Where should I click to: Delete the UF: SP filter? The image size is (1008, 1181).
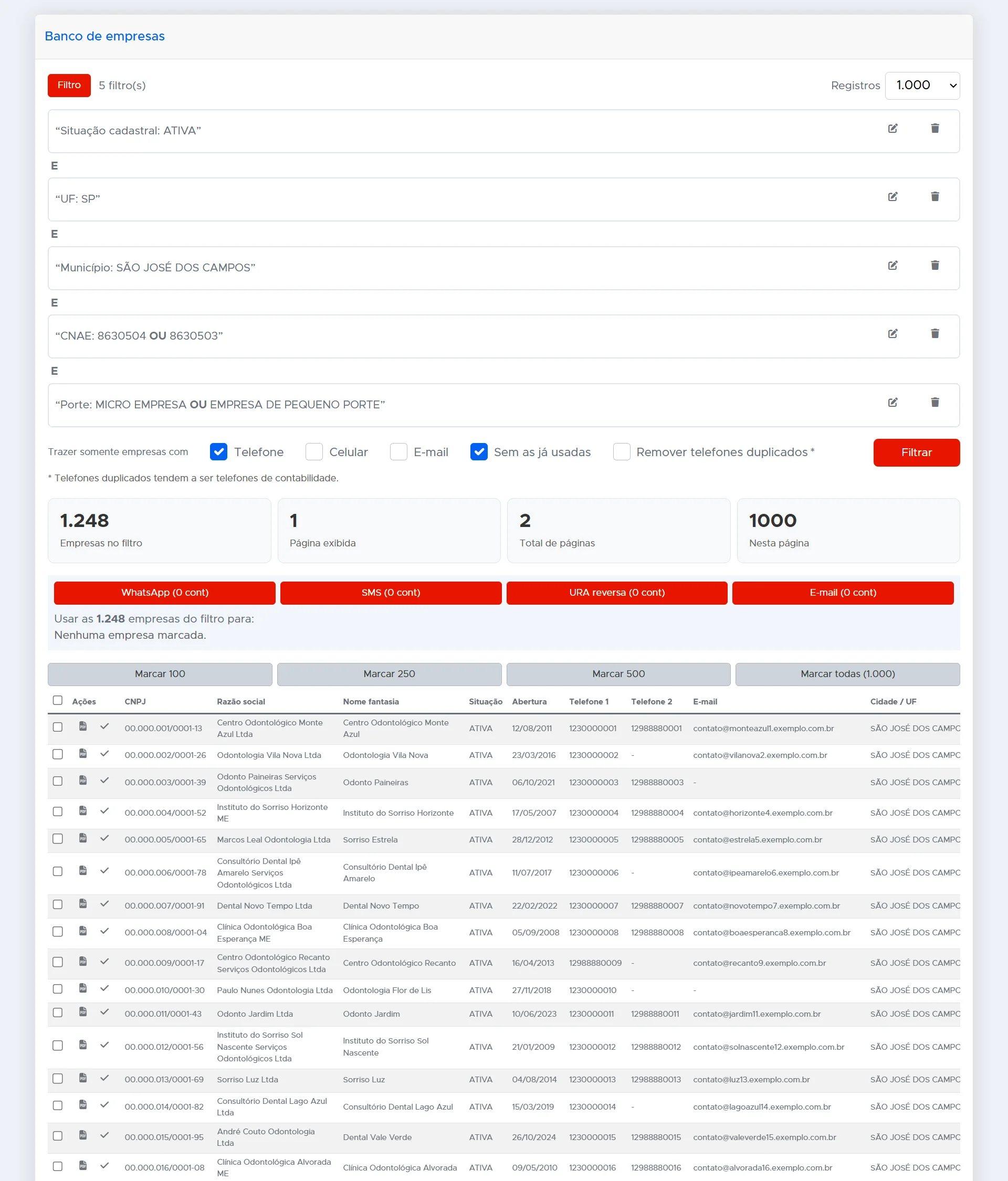935,197
